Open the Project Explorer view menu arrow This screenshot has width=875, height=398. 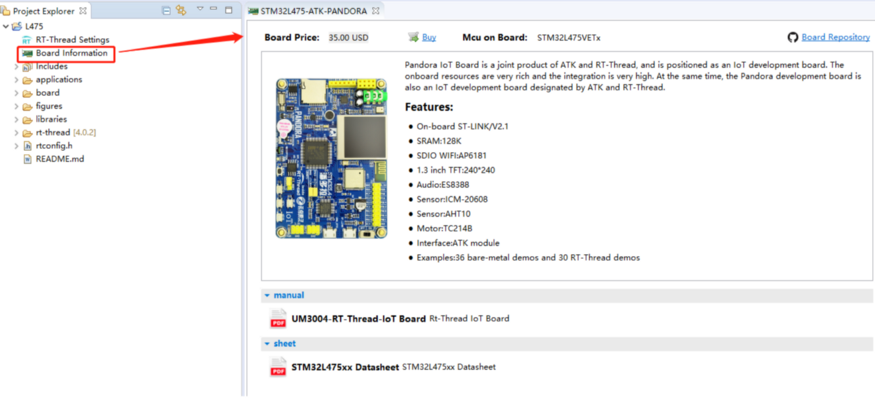[x=200, y=9]
